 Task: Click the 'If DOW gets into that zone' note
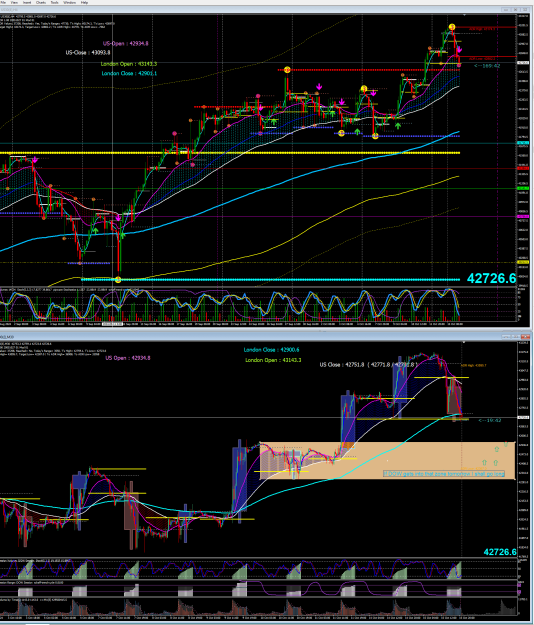pyautogui.click(x=444, y=474)
